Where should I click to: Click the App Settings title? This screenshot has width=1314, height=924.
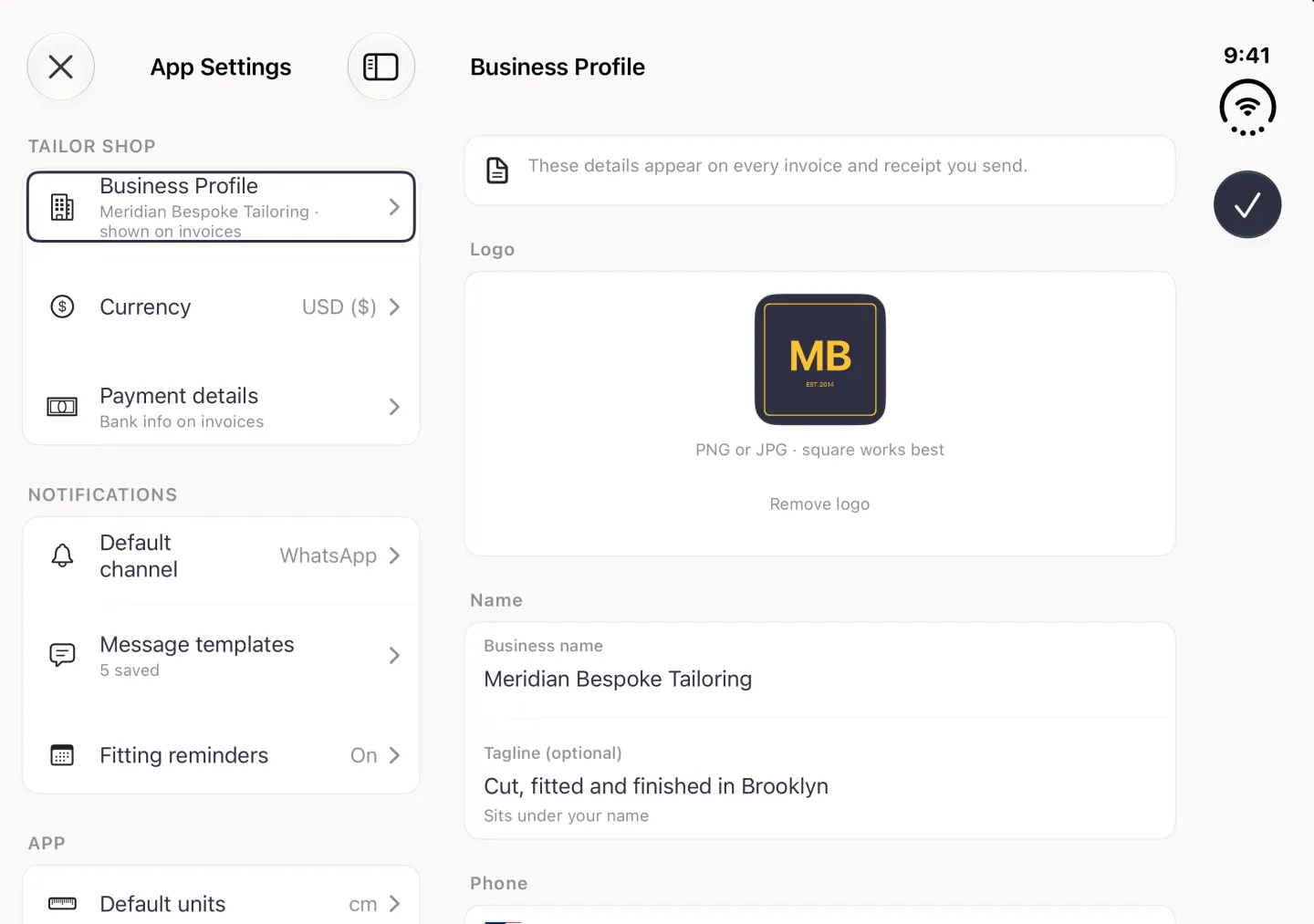coord(221,67)
